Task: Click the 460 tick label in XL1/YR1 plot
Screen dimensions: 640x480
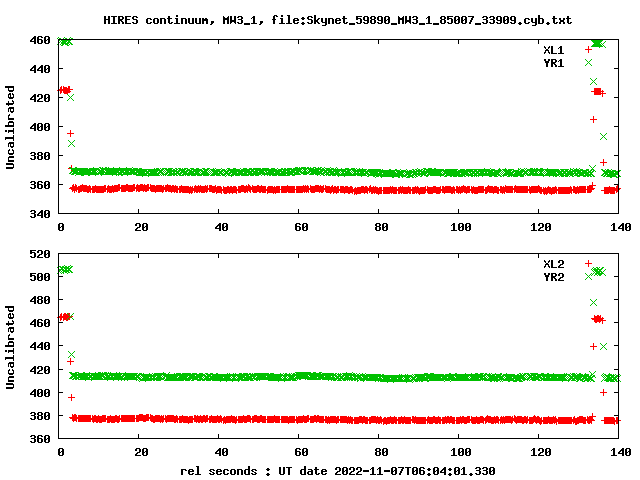Action: pyautogui.click(x=40, y=40)
